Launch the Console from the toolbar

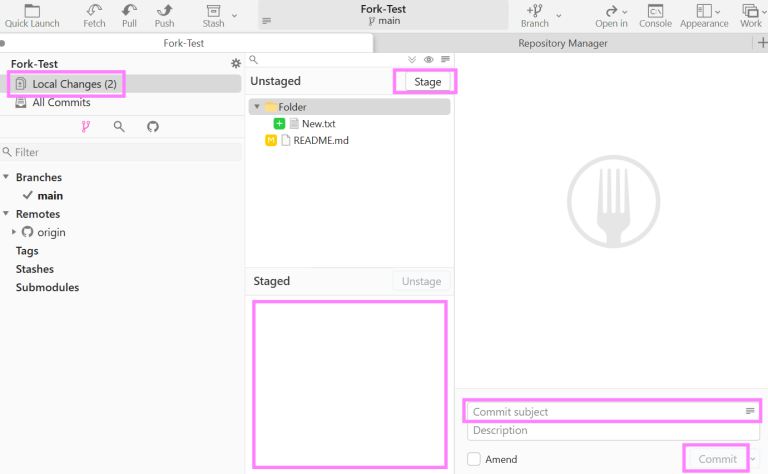tap(655, 16)
